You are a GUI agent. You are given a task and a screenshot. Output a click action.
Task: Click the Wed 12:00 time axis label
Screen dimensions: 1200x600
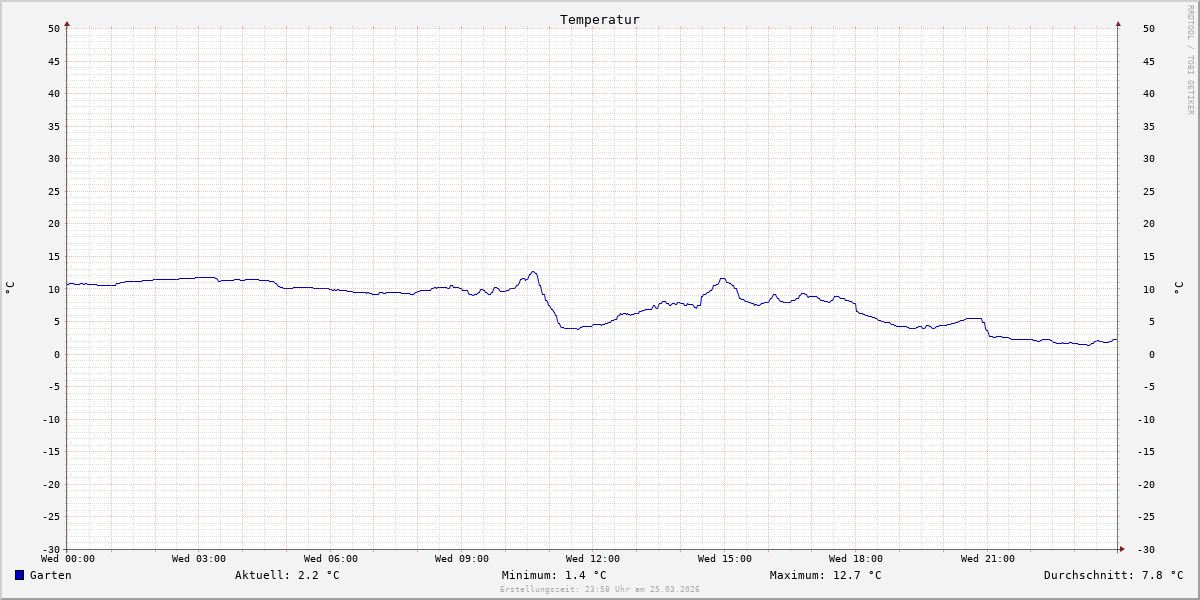(x=593, y=559)
